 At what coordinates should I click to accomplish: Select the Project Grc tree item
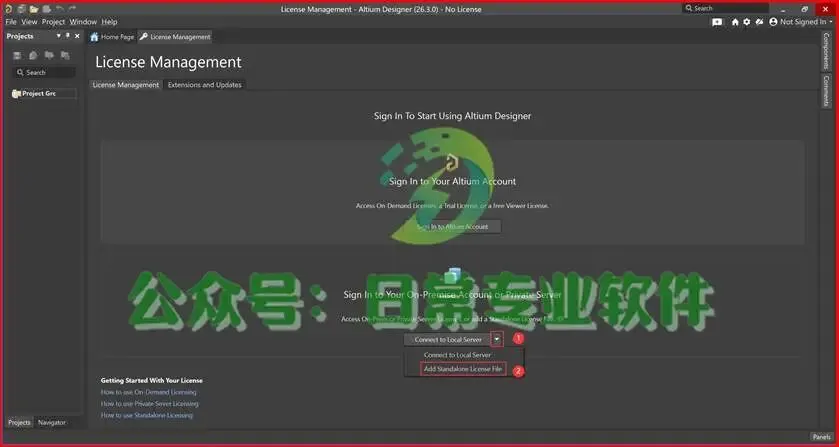pos(44,94)
